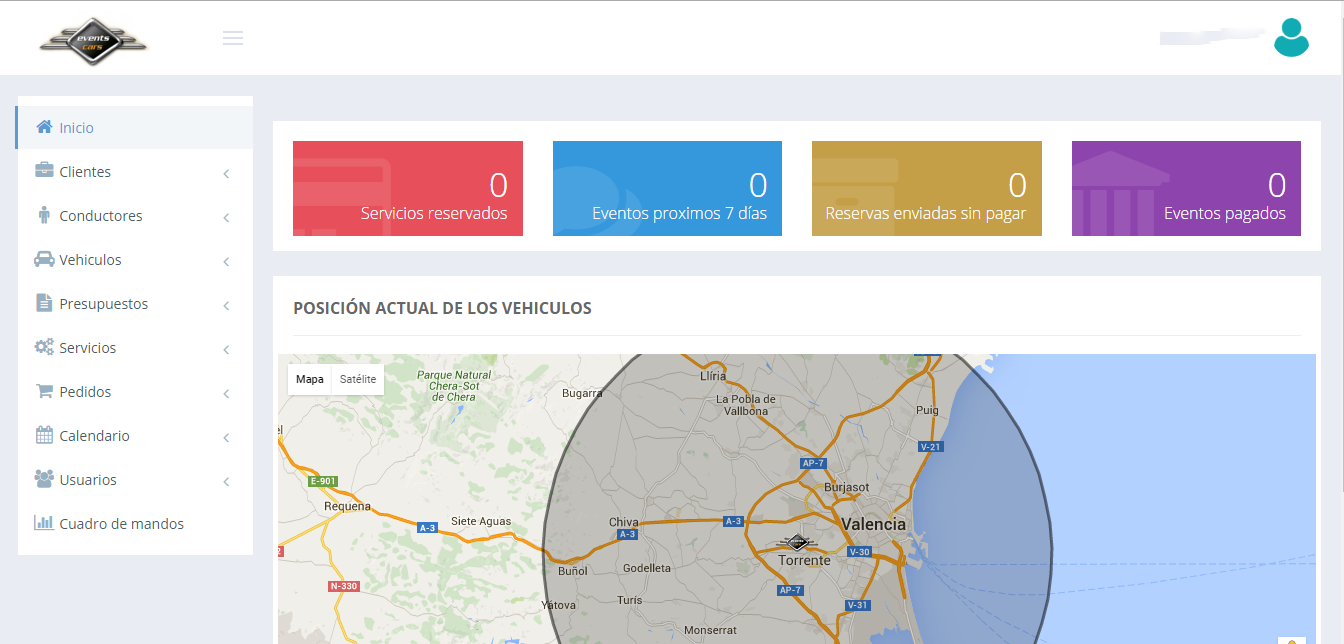The width and height of the screenshot is (1344, 644).
Task: Click the Events Cars logo
Action: 93,41
